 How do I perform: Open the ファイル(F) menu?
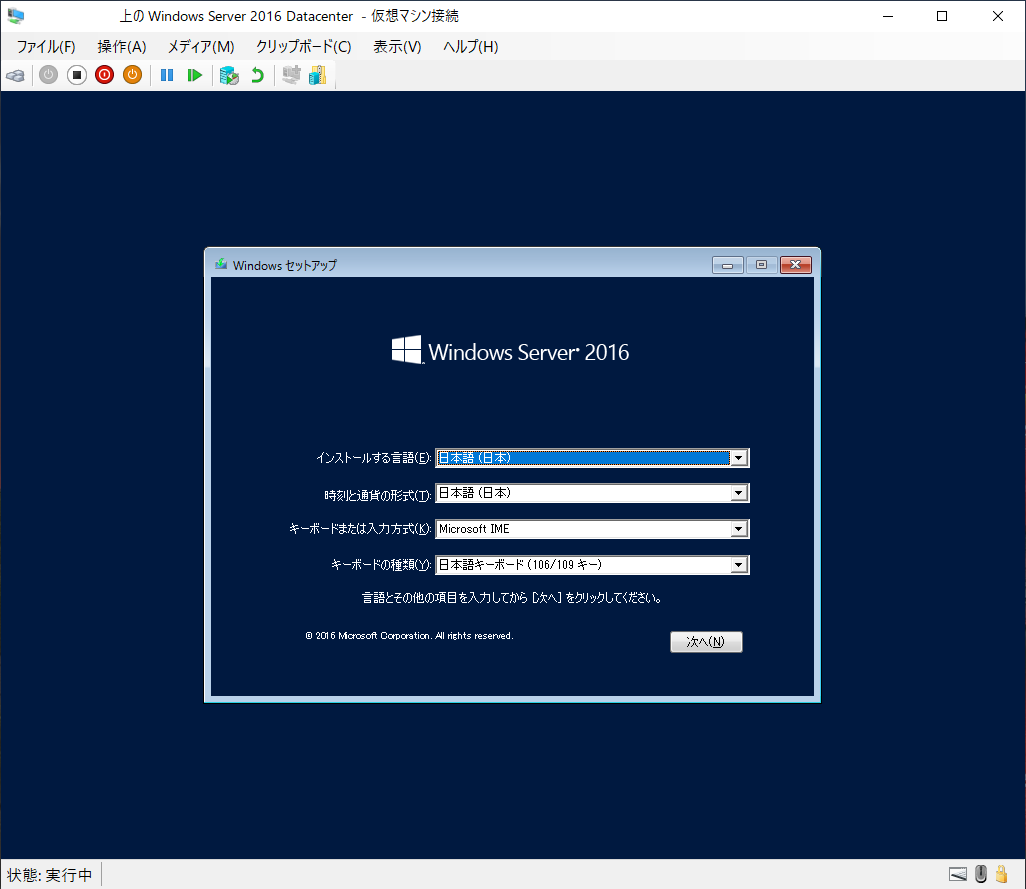point(46,46)
